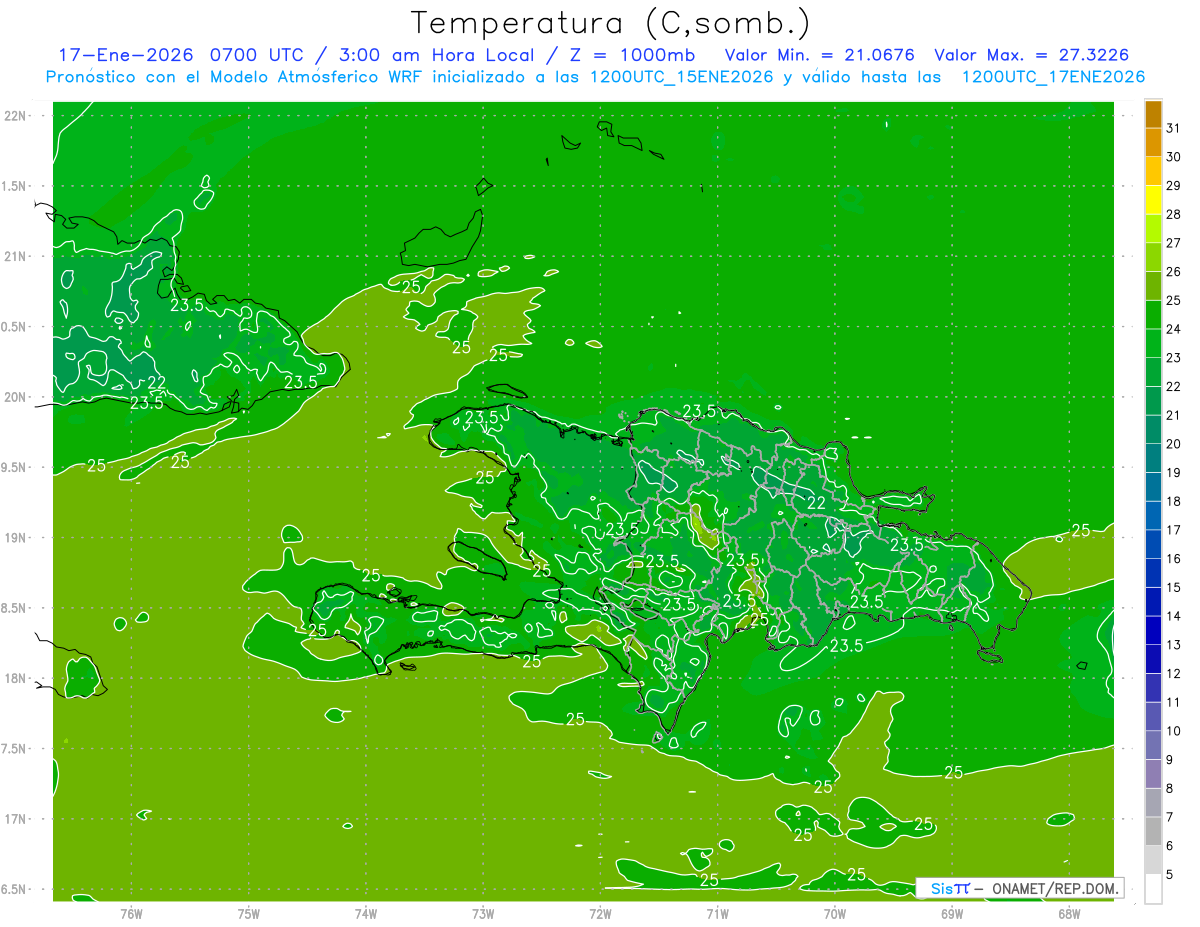Click the "15" label on the color scale
The image size is (1200, 927).
point(1173,587)
